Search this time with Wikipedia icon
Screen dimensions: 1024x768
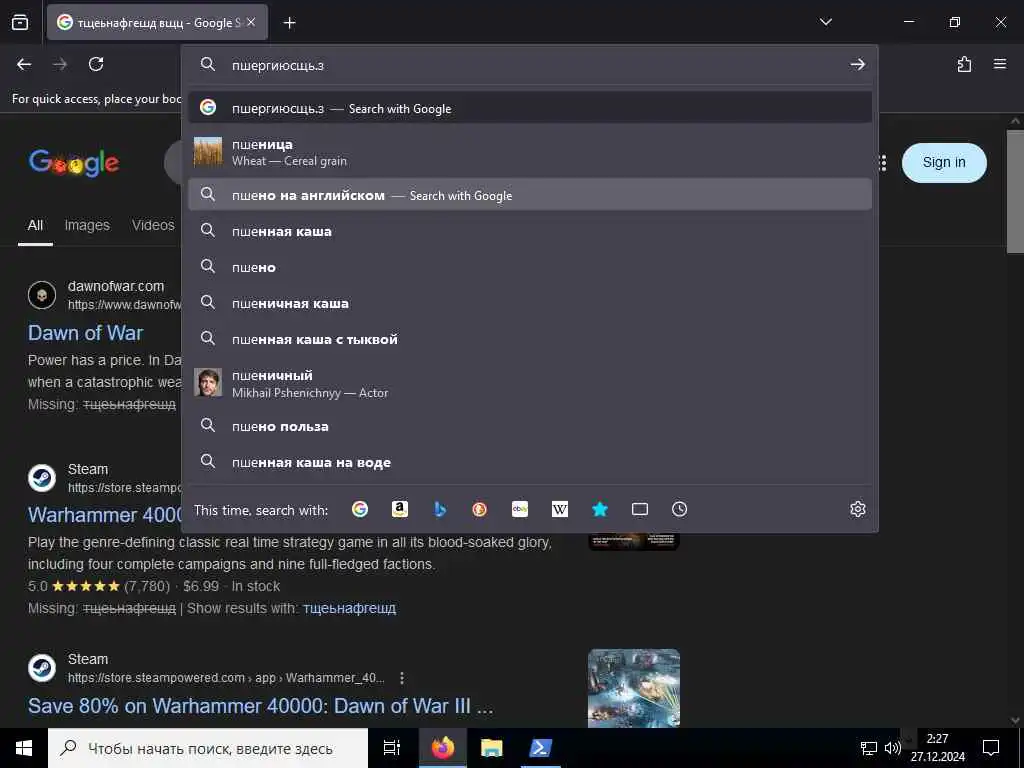coord(560,509)
